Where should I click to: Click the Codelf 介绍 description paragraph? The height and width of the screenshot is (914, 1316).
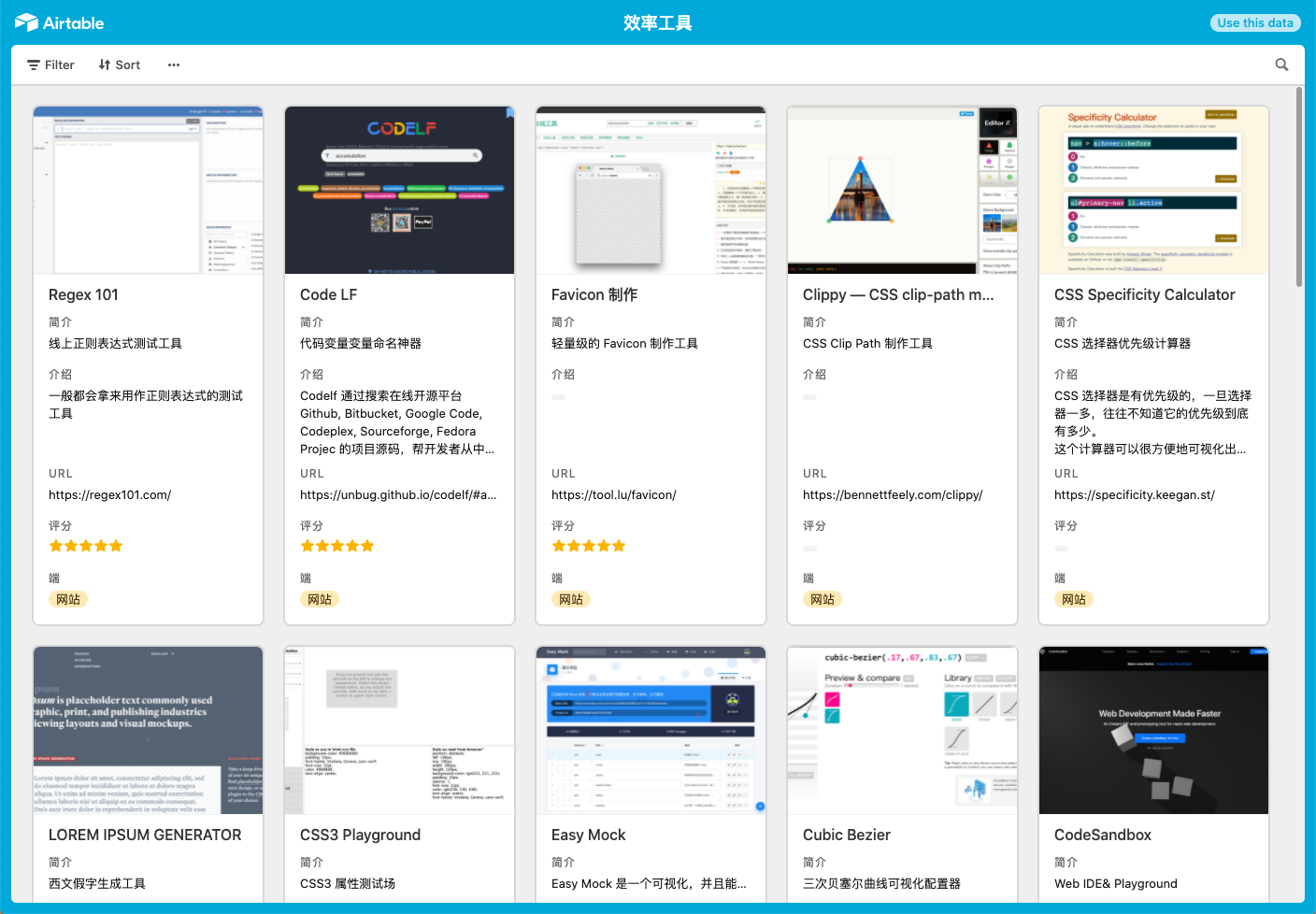click(x=398, y=422)
